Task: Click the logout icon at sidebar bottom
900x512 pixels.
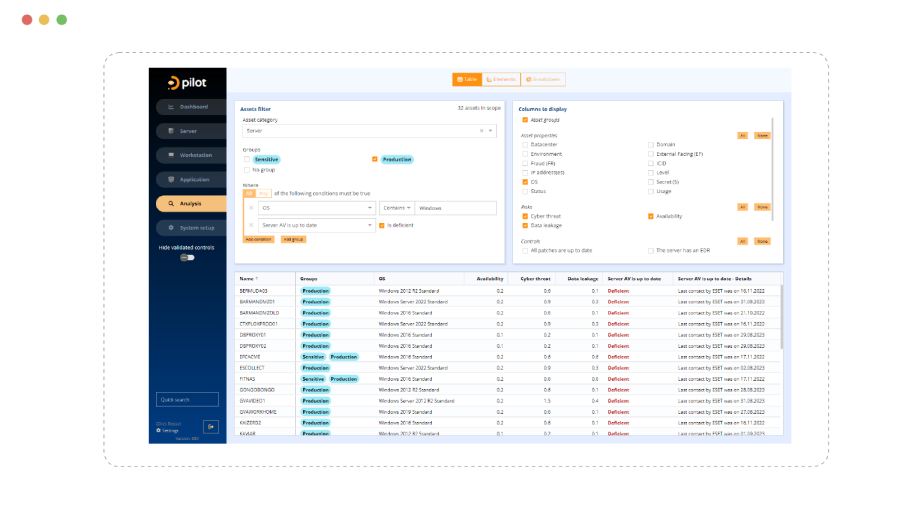Action: 211,427
